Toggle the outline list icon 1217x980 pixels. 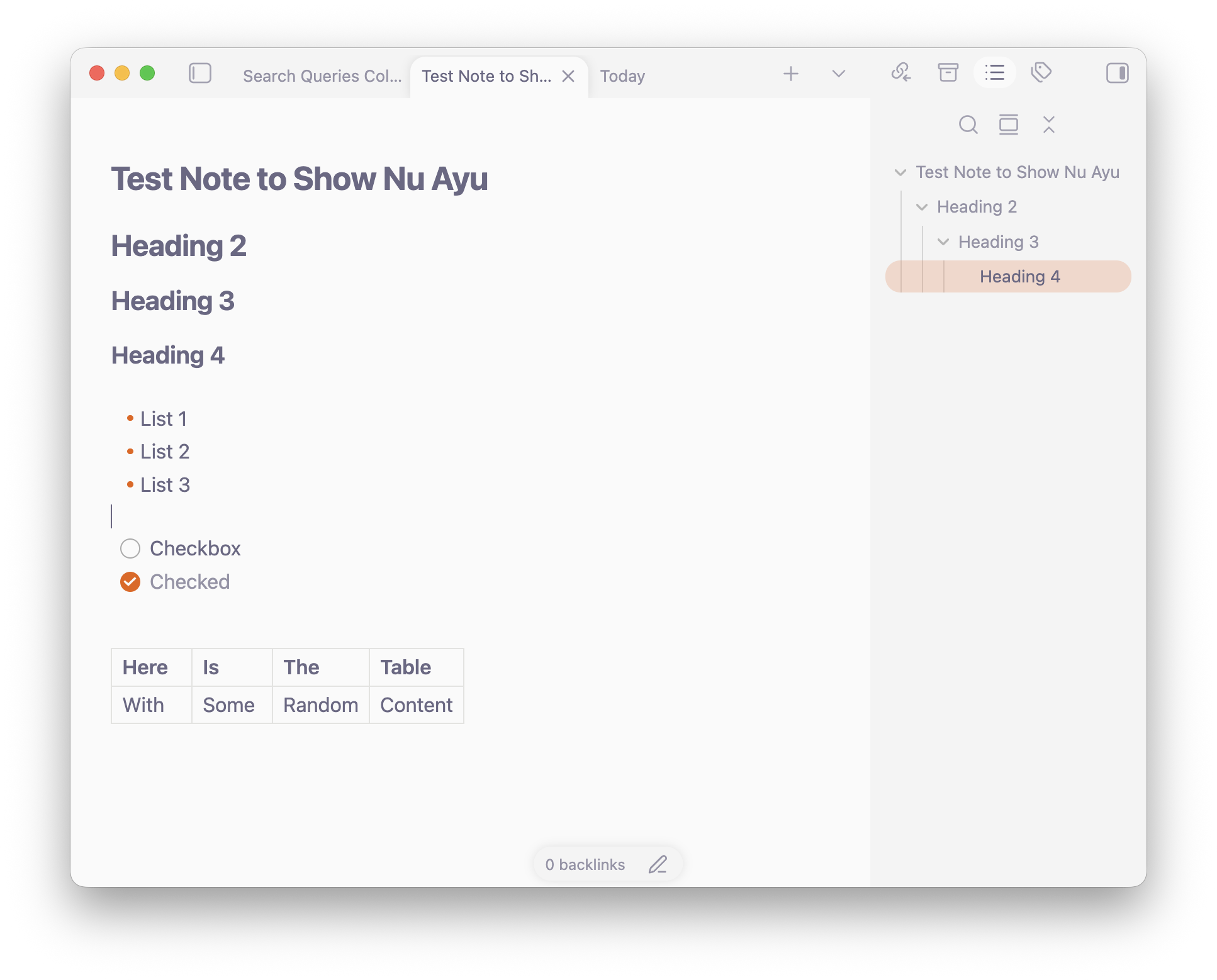pyautogui.click(x=994, y=72)
